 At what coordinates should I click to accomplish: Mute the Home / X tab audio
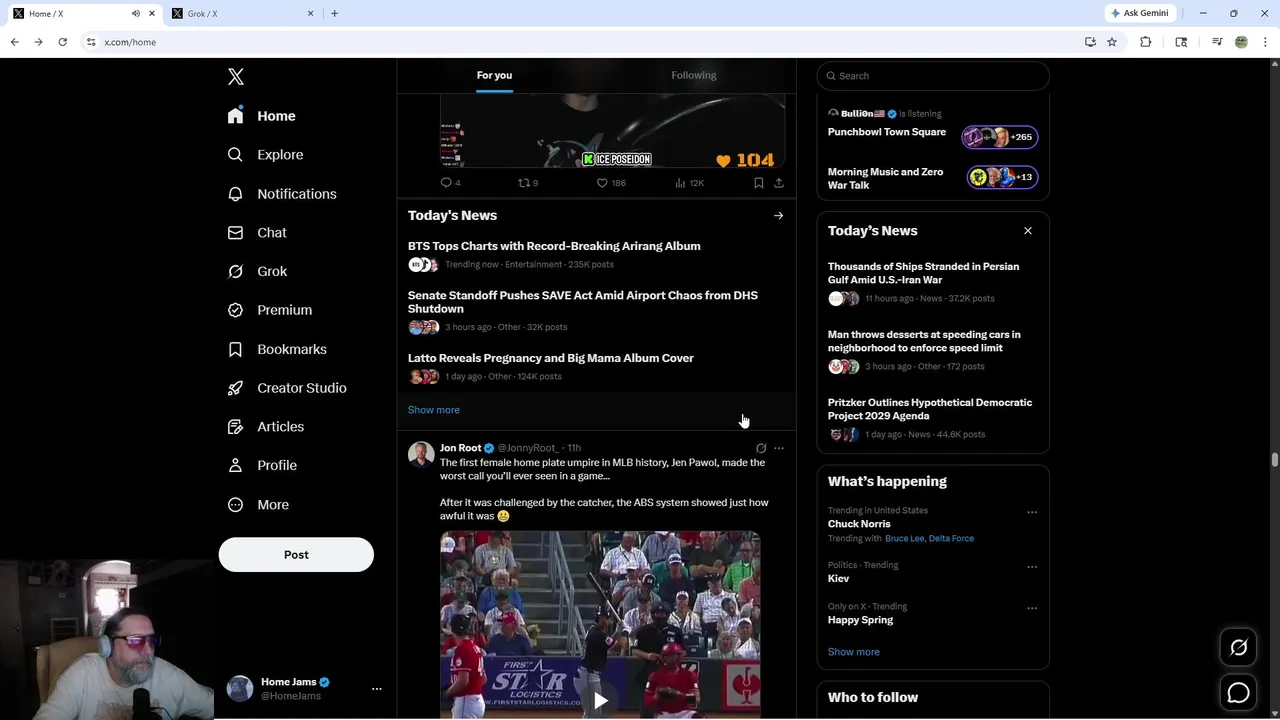coord(136,13)
